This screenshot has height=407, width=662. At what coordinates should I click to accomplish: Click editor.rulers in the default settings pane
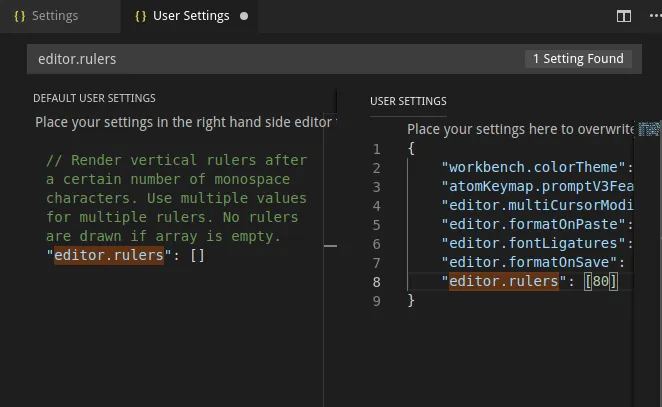coord(108,255)
